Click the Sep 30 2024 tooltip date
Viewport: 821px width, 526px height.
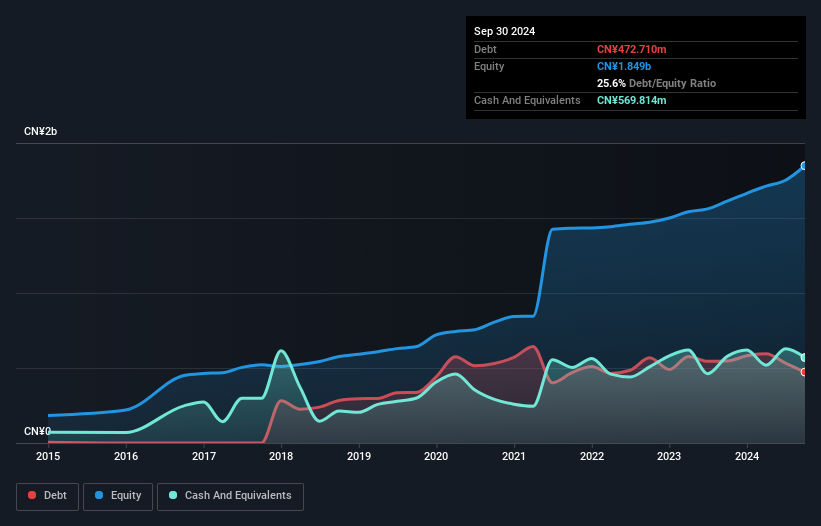pos(504,31)
